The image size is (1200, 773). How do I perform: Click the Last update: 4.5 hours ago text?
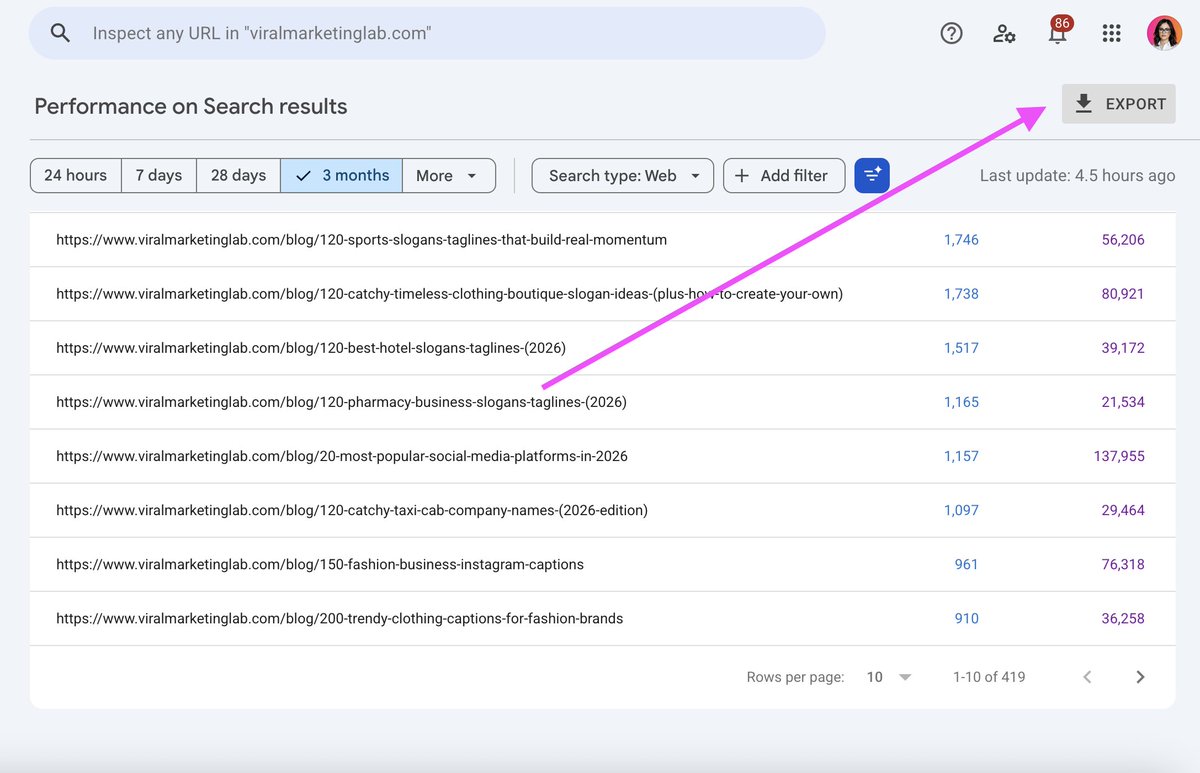pyautogui.click(x=1077, y=175)
